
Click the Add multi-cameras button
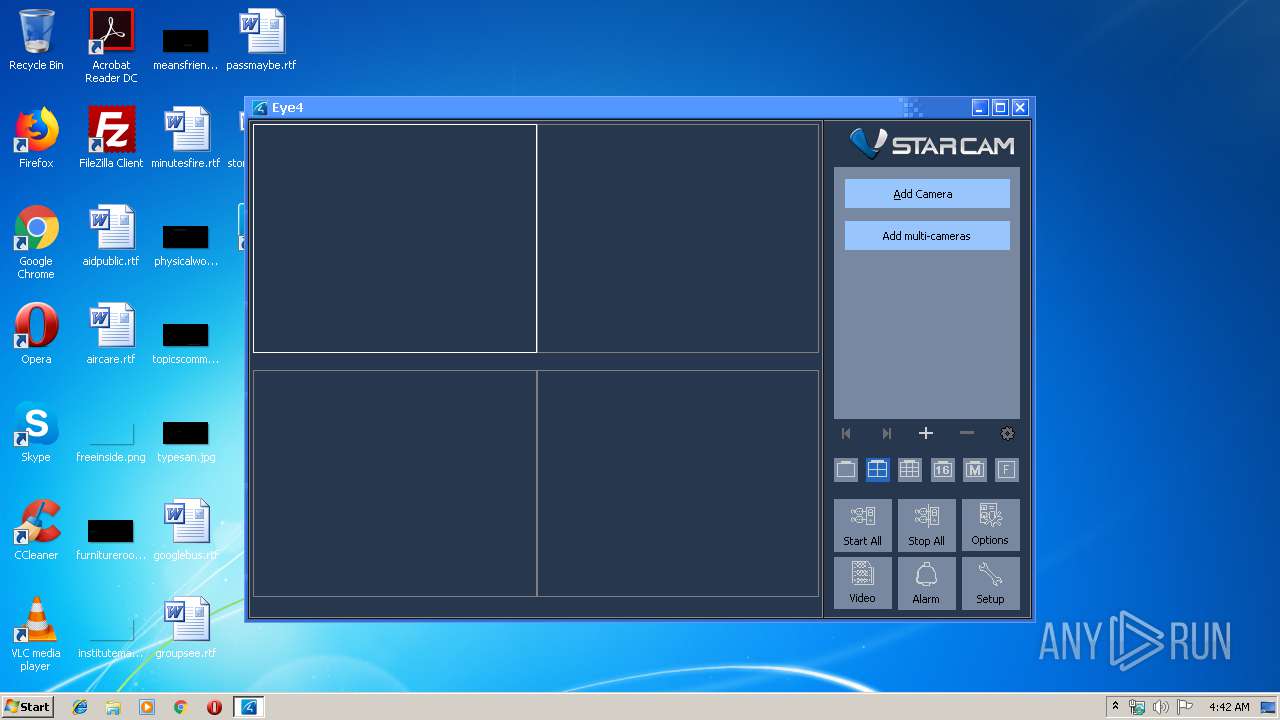927,236
